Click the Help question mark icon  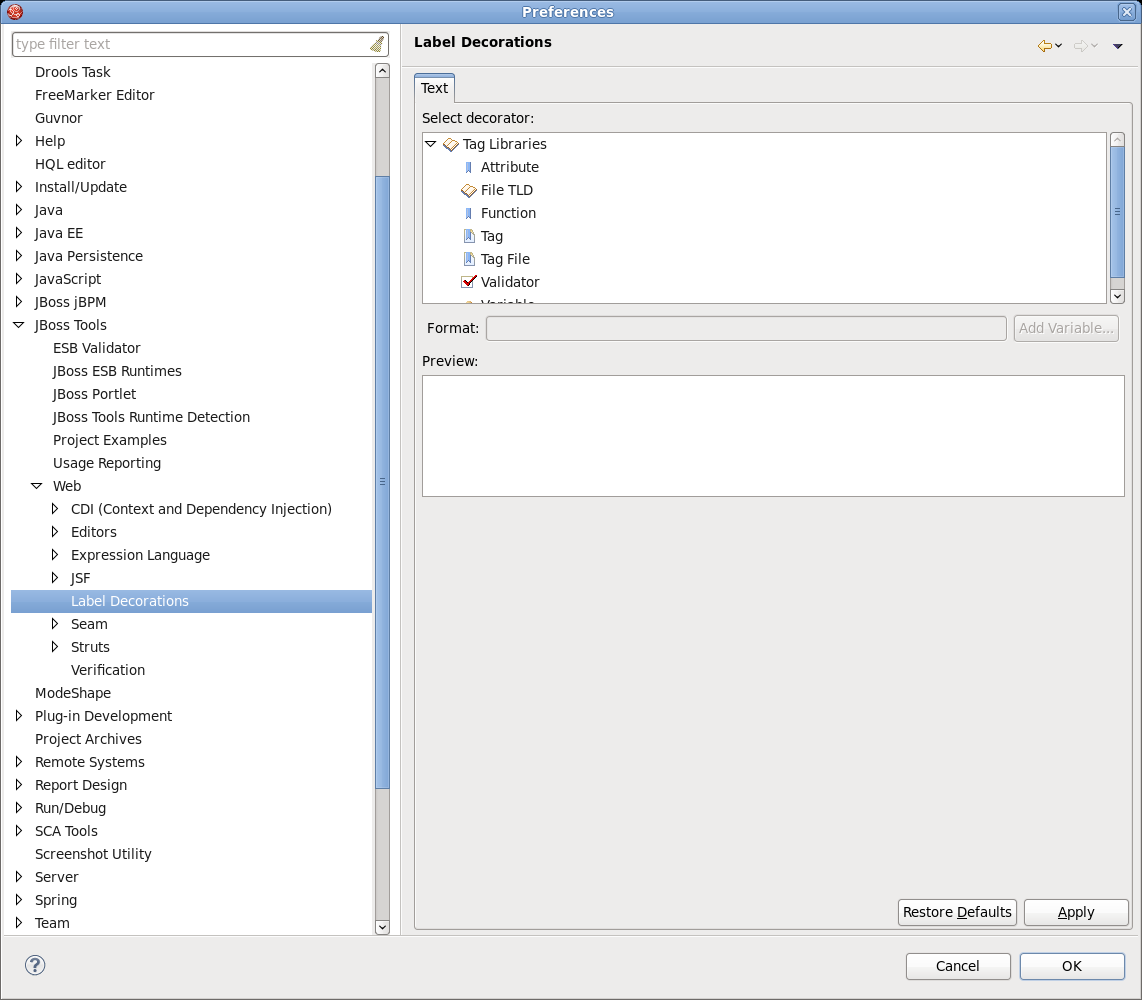pyautogui.click(x=35, y=965)
